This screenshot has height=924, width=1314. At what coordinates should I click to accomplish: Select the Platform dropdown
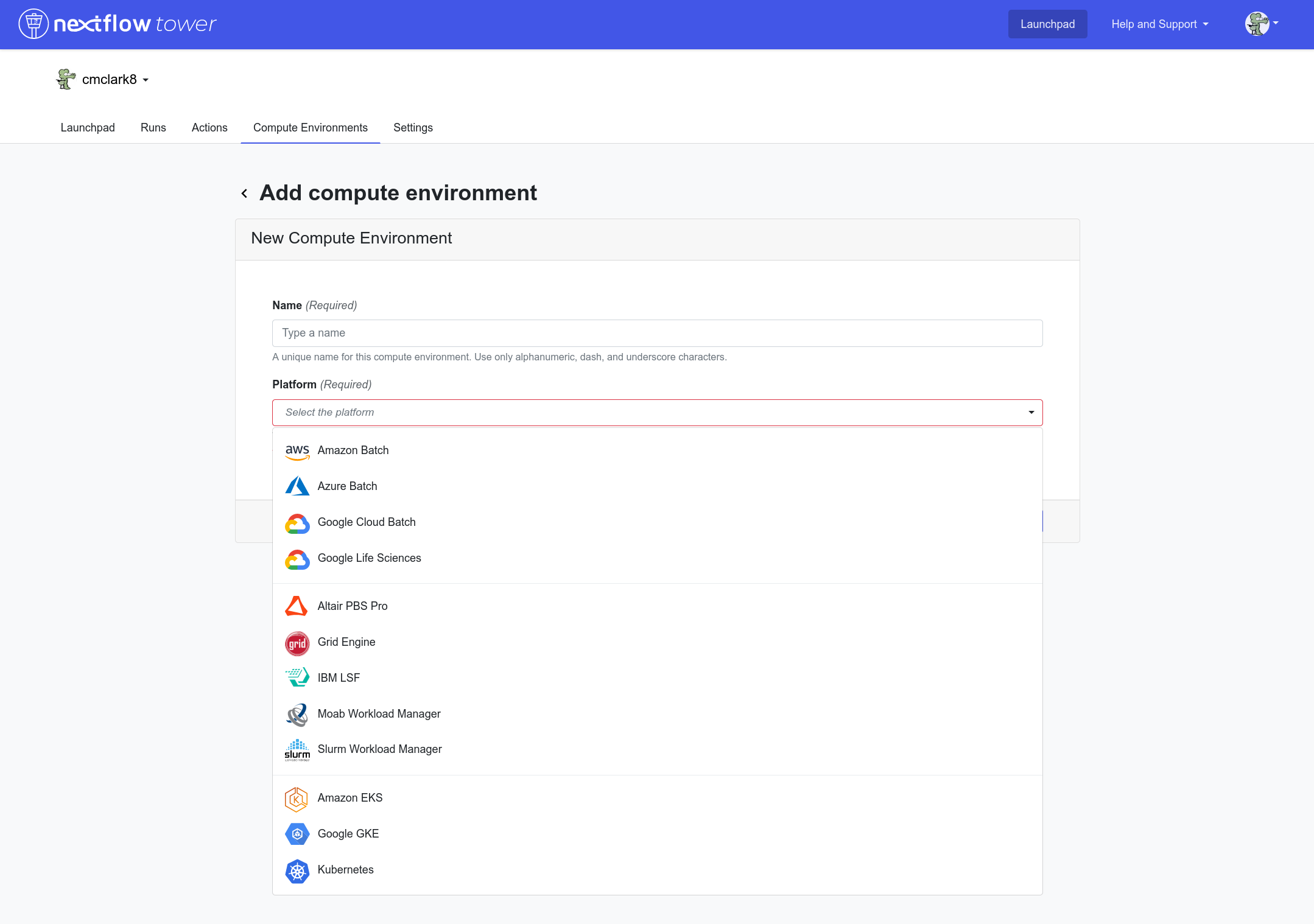[x=657, y=411]
